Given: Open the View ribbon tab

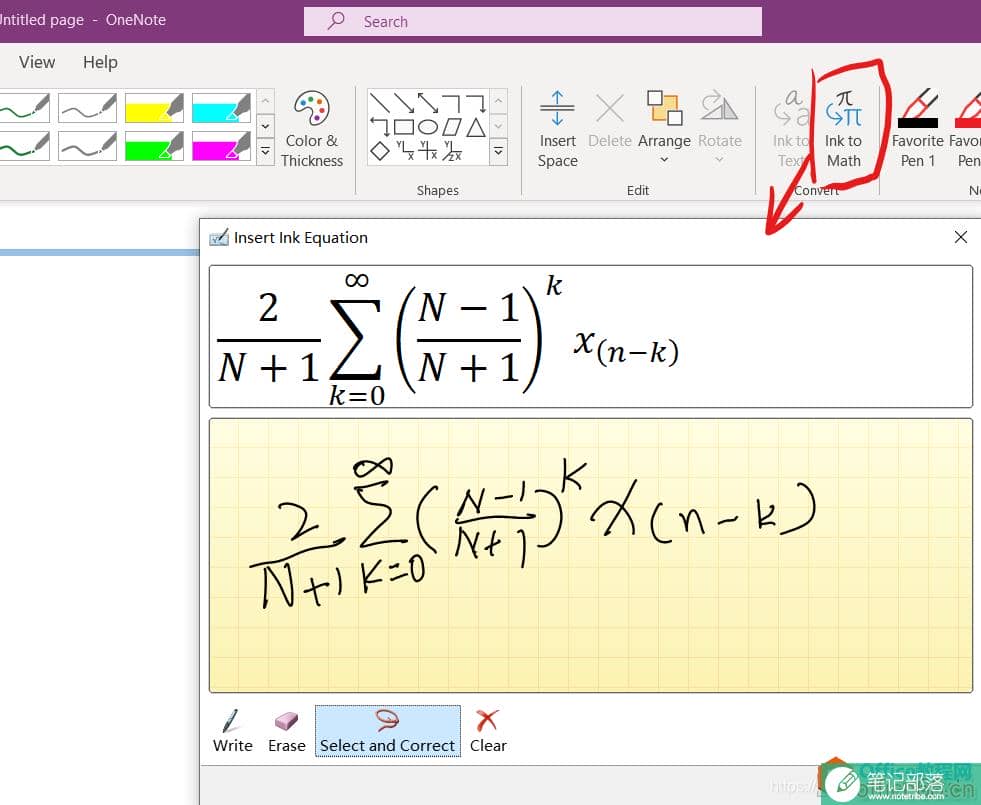Looking at the screenshot, I should (37, 62).
